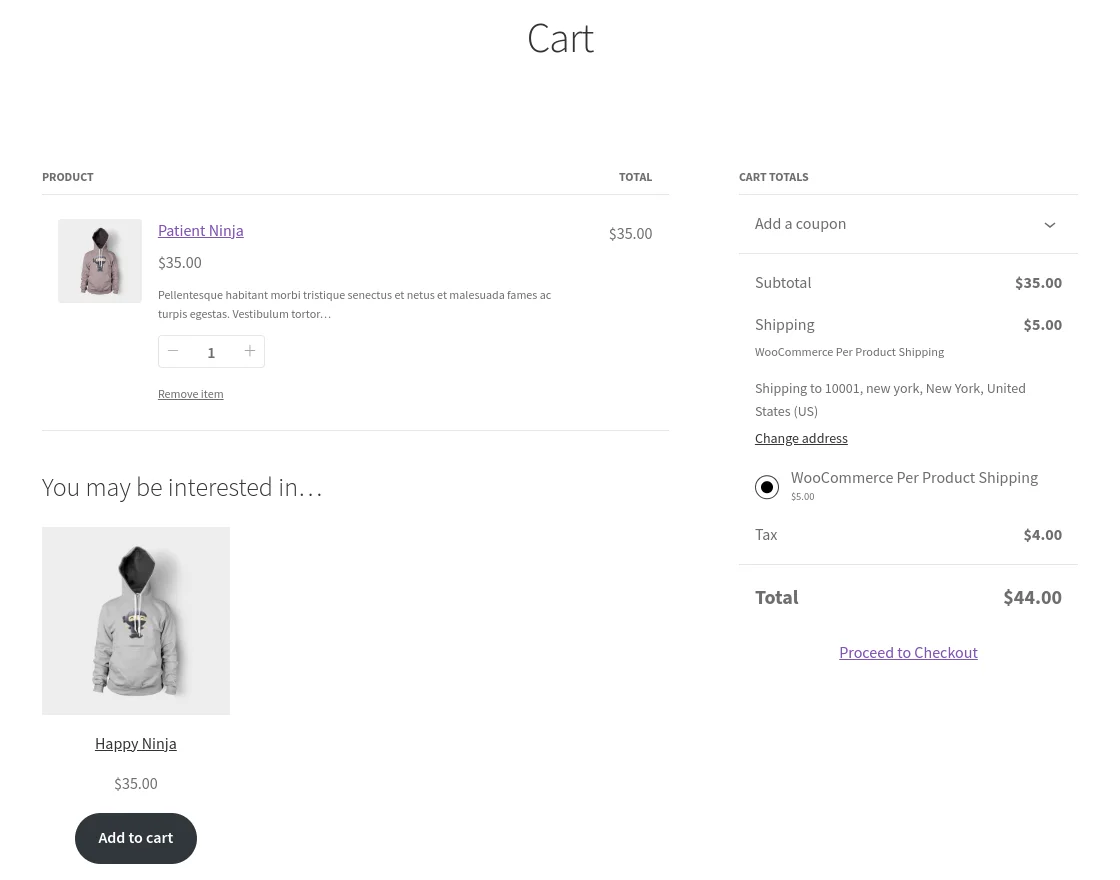Remove Patient Ninja from the cart
The image size is (1120, 880).
190,393
